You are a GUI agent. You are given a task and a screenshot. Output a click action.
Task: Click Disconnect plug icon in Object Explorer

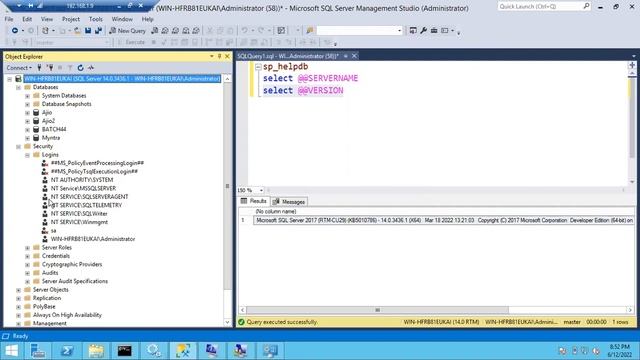(50, 68)
